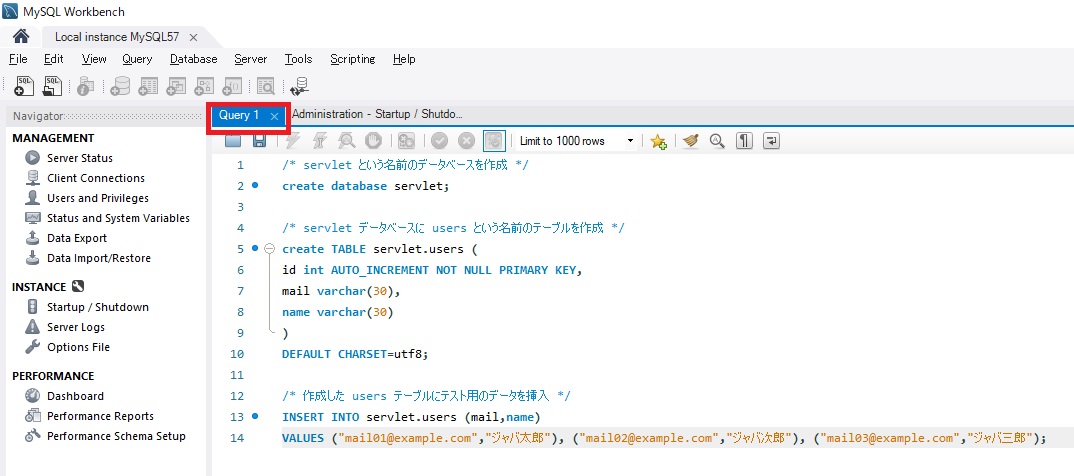
Task: Open Client Connections in Navigator
Action: (x=96, y=177)
